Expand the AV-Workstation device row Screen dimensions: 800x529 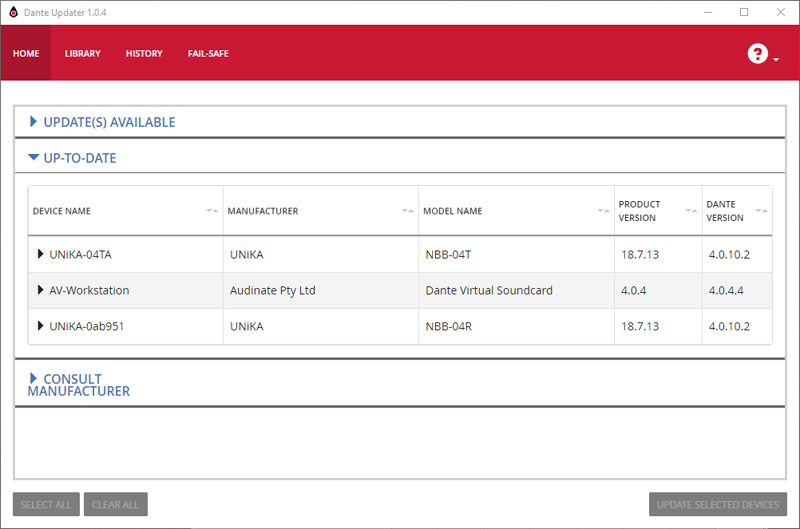click(40, 290)
